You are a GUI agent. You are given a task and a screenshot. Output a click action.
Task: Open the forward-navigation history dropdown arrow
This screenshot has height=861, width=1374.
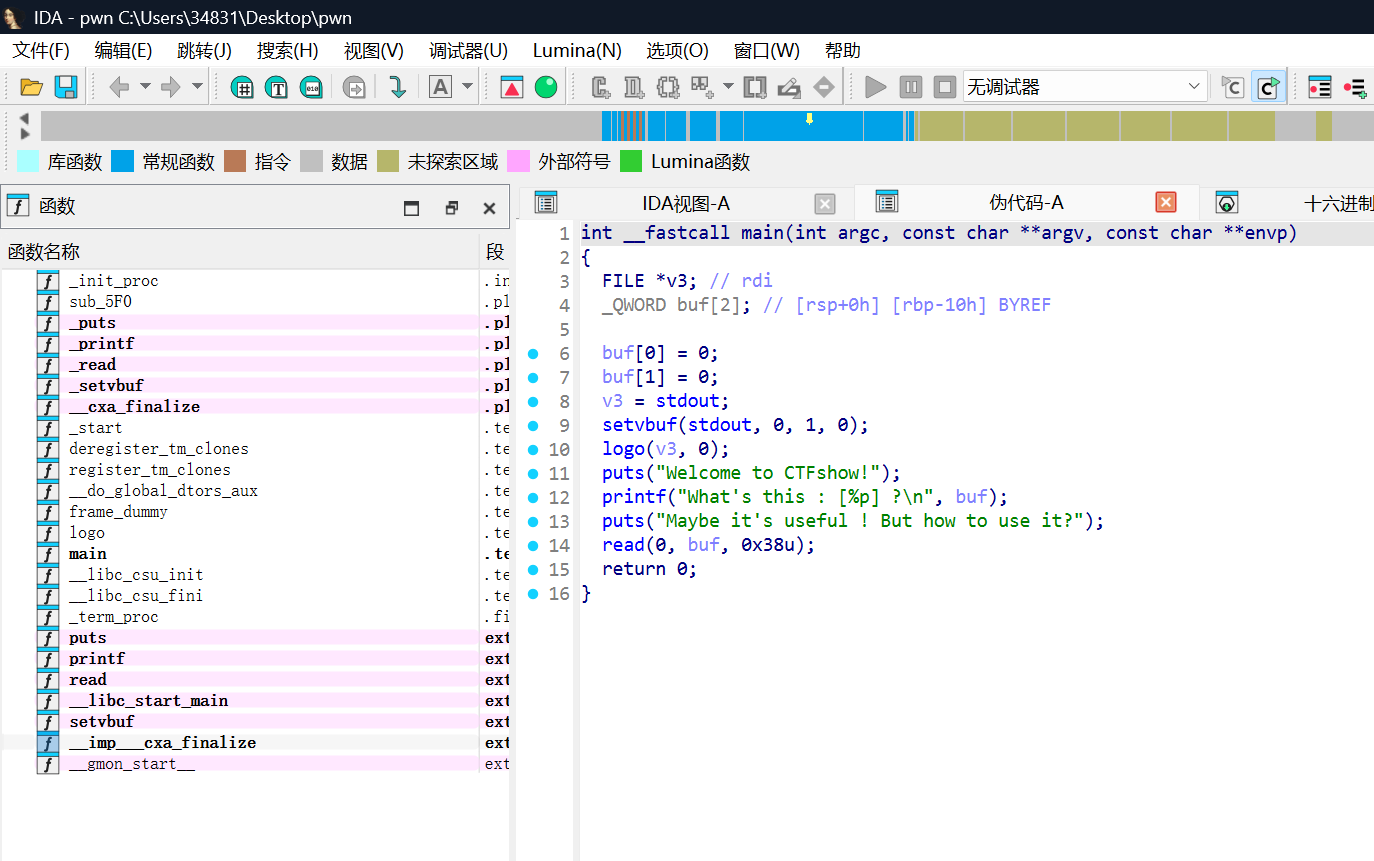click(x=197, y=87)
